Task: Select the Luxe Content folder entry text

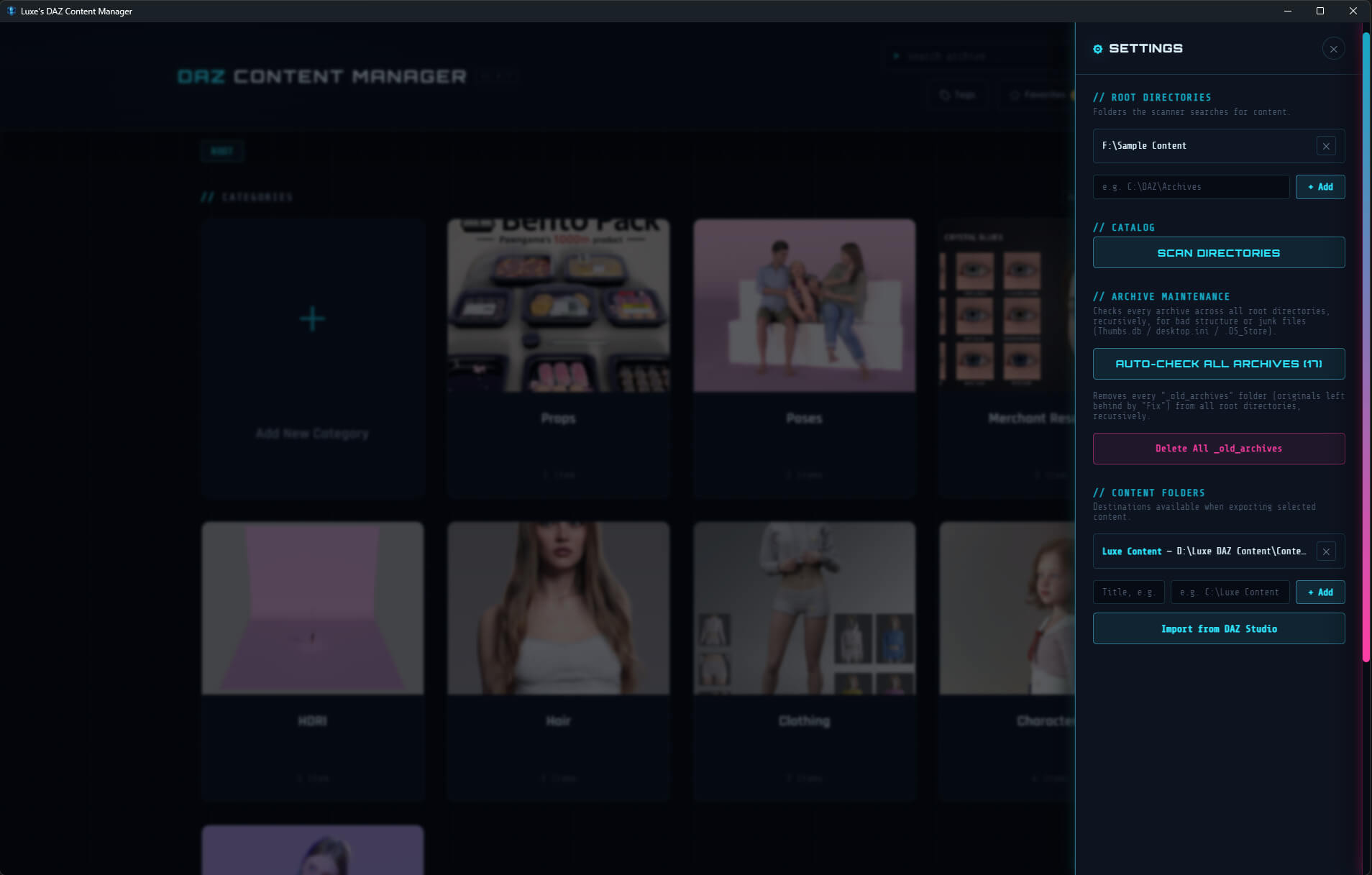Action: [1204, 551]
